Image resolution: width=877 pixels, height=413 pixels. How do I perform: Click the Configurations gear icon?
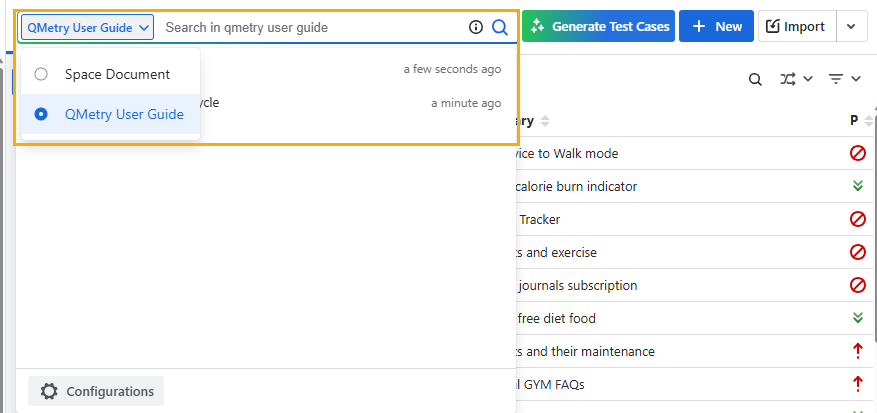(x=49, y=391)
